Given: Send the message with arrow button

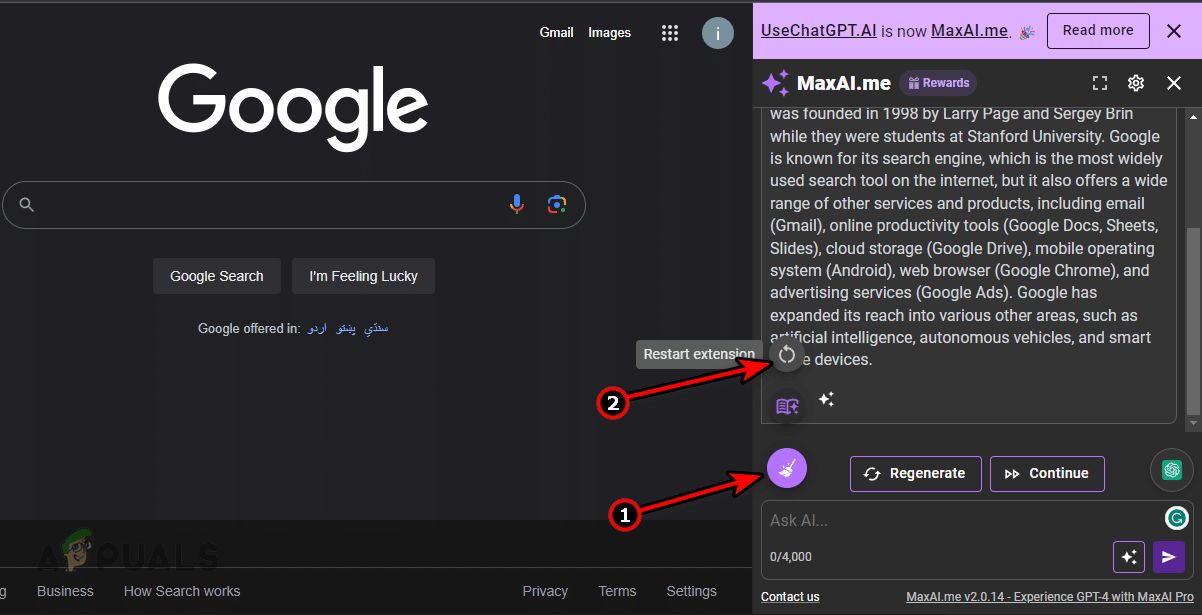Looking at the screenshot, I should 1169,557.
